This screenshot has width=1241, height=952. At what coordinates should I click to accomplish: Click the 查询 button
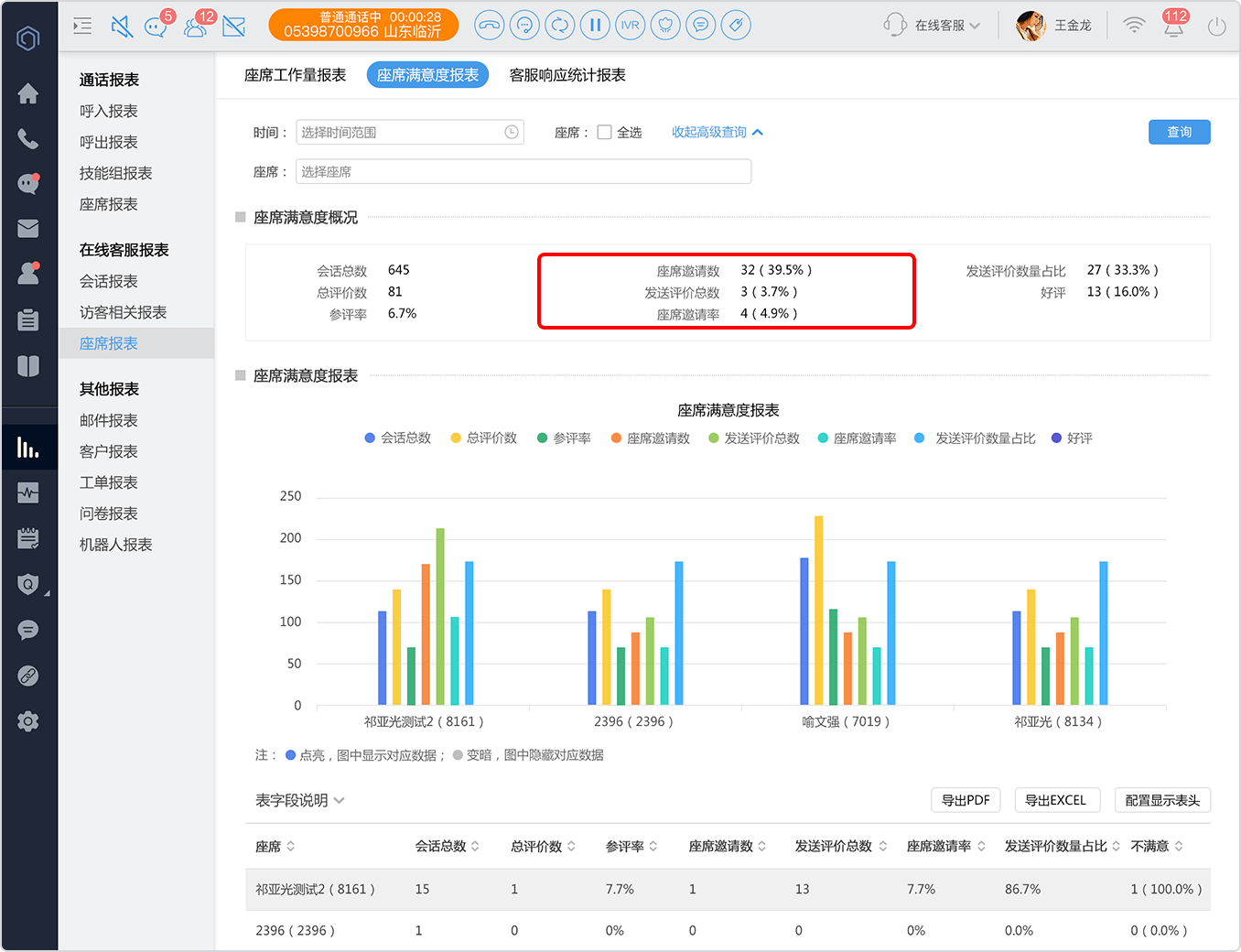(1180, 133)
